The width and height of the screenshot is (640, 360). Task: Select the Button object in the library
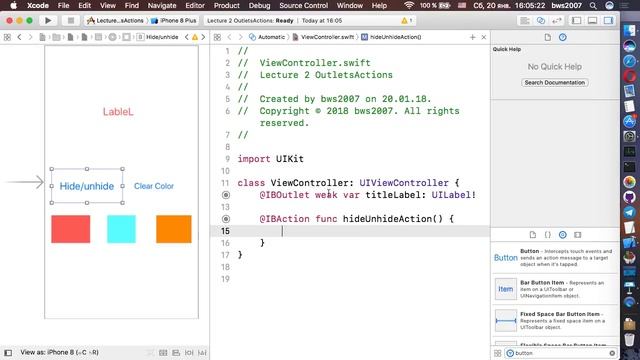pos(554,258)
